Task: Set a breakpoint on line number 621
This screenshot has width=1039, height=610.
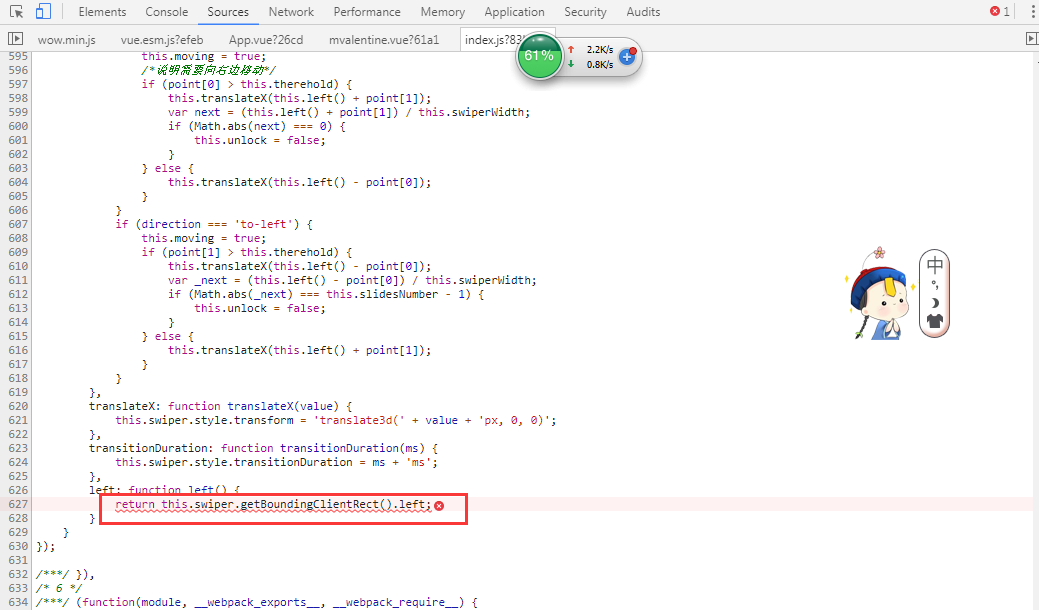Action: (18, 420)
